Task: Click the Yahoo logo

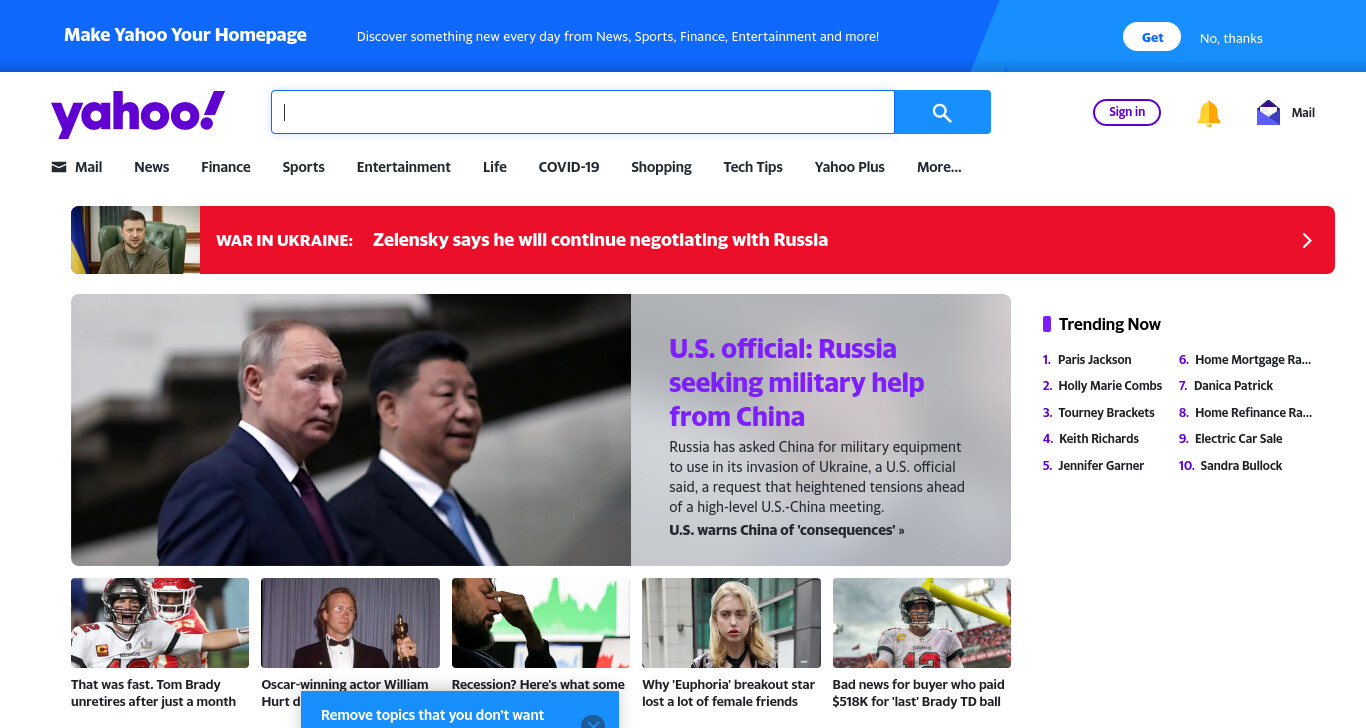Action: [x=138, y=113]
